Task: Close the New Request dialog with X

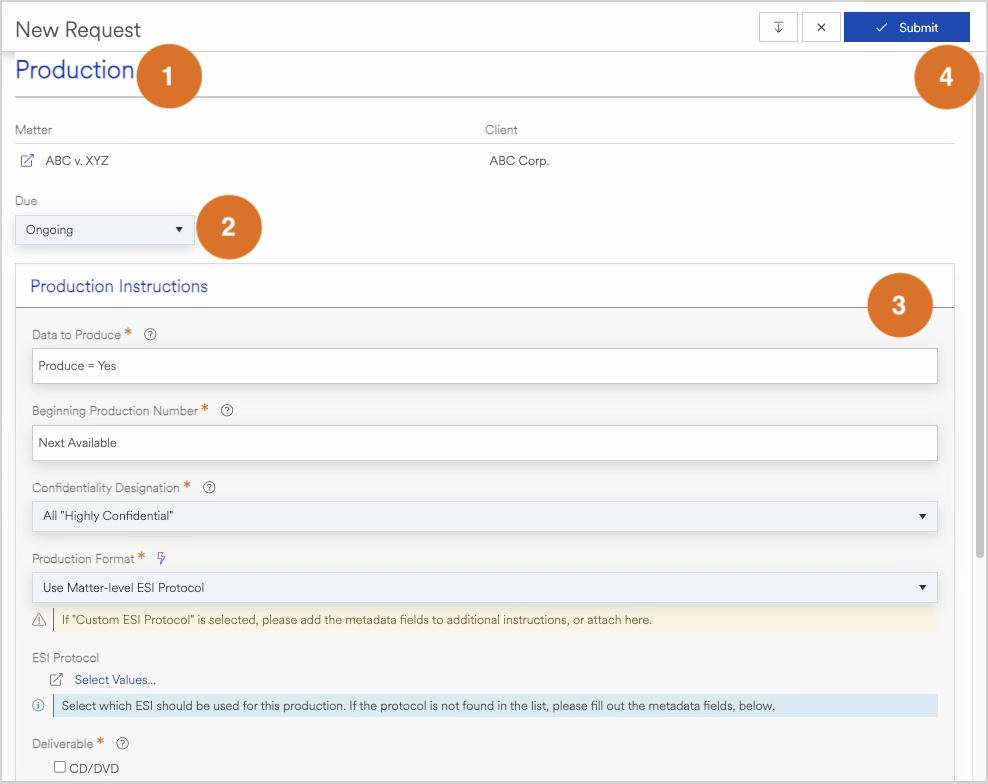Action: (821, 27)
